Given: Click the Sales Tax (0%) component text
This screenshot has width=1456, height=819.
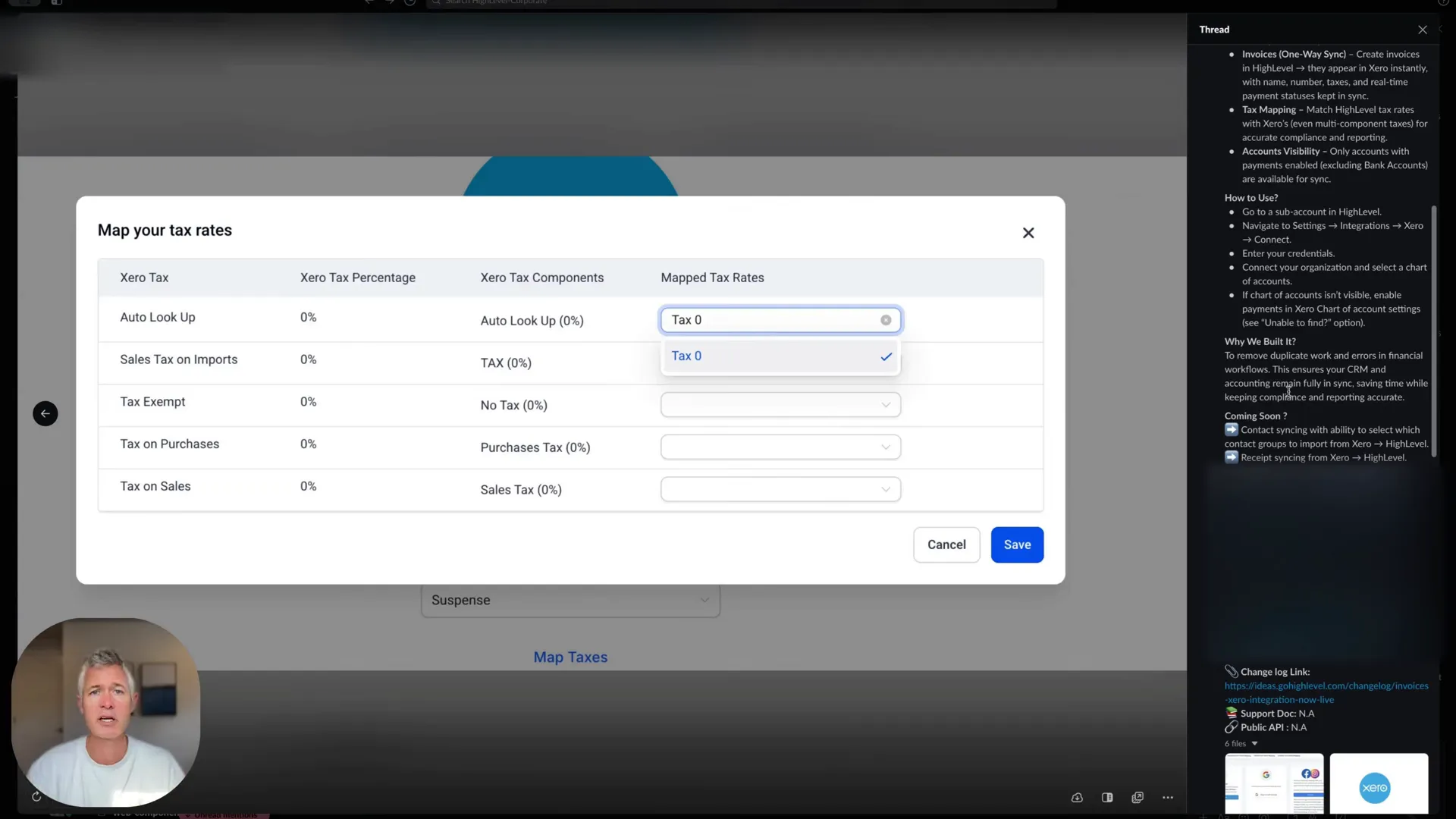Looking at the screenshot, I should click(x=521, y=490).
